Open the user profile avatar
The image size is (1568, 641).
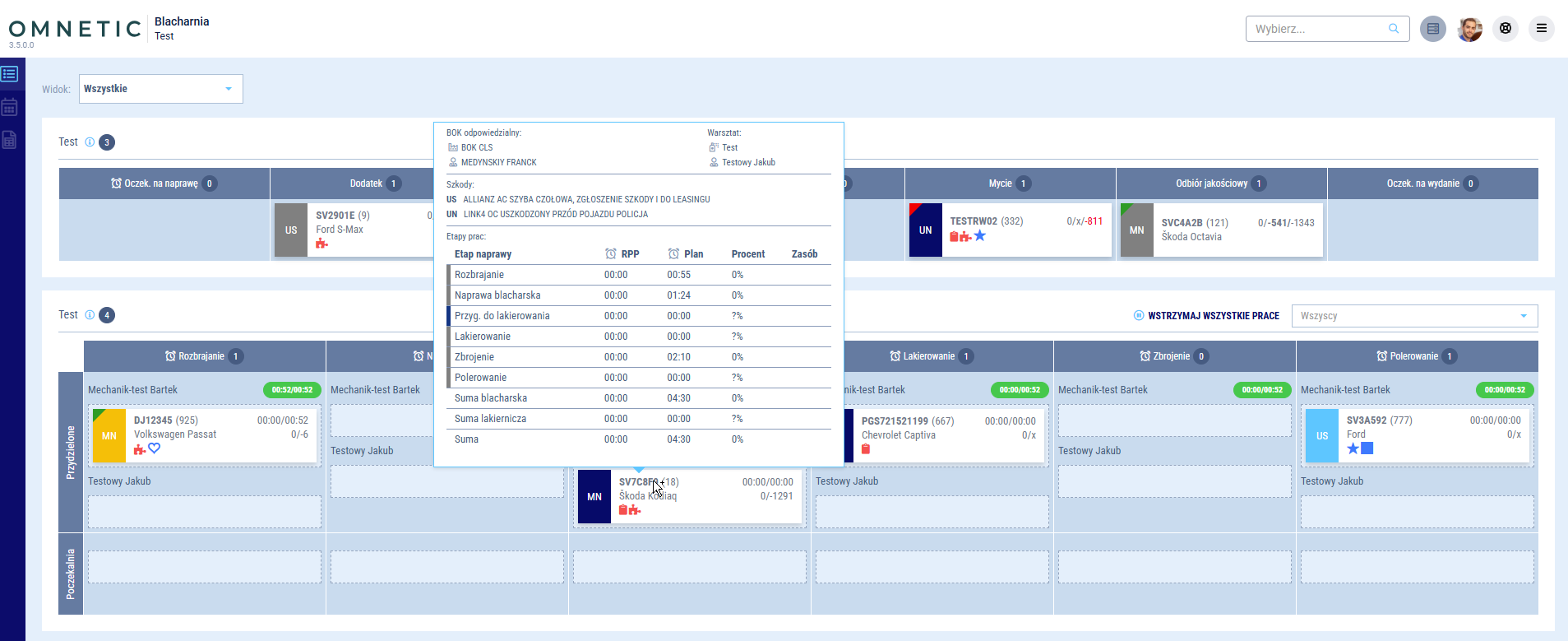pos(1469,29)
